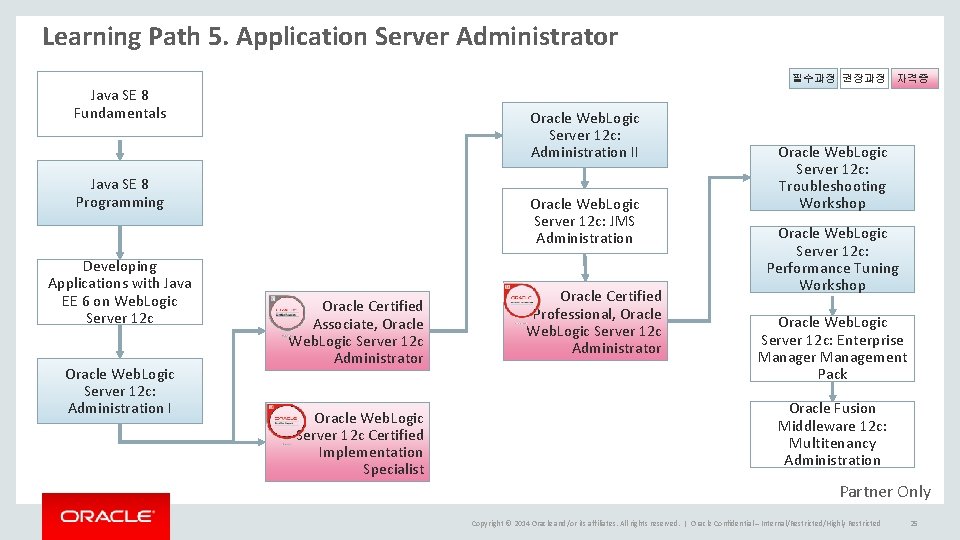Open Developing Applications with Java EE 6 box
Image resolution: width=960 pixels, height=540 pixels.
point(120,292)
